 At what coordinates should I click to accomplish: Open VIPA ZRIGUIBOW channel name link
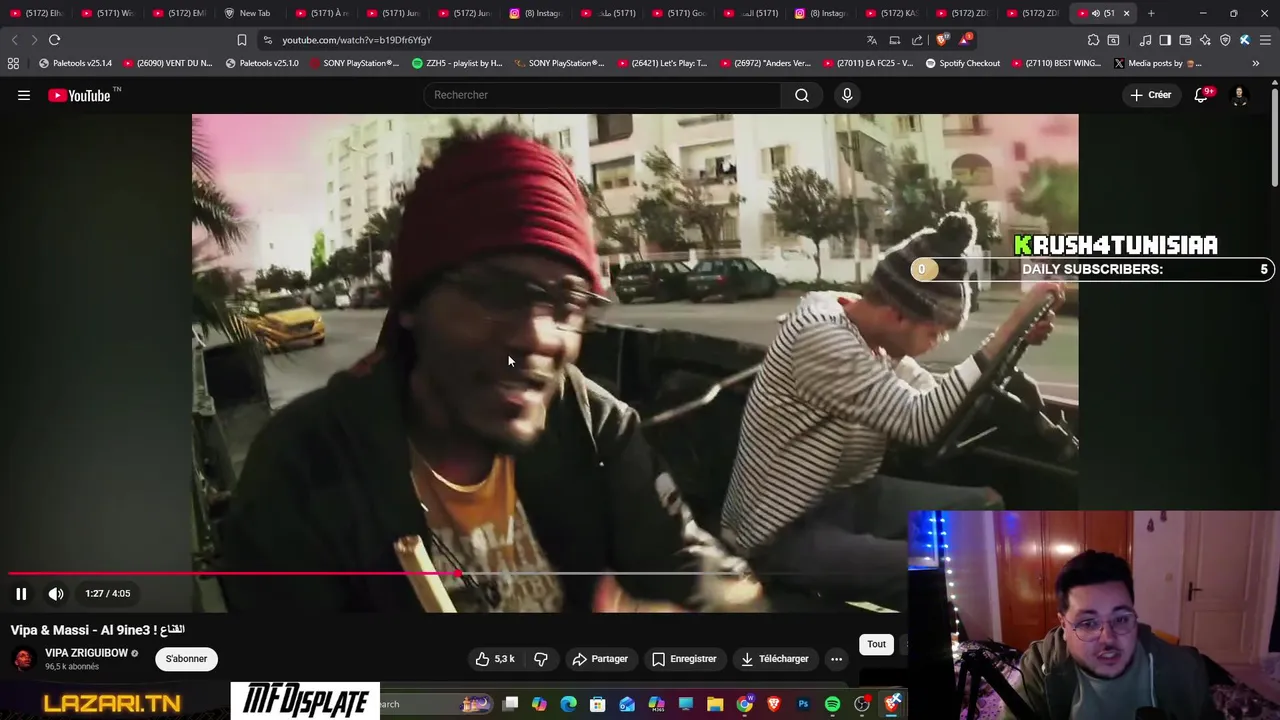pyautogui.click(x=86, y=653)
